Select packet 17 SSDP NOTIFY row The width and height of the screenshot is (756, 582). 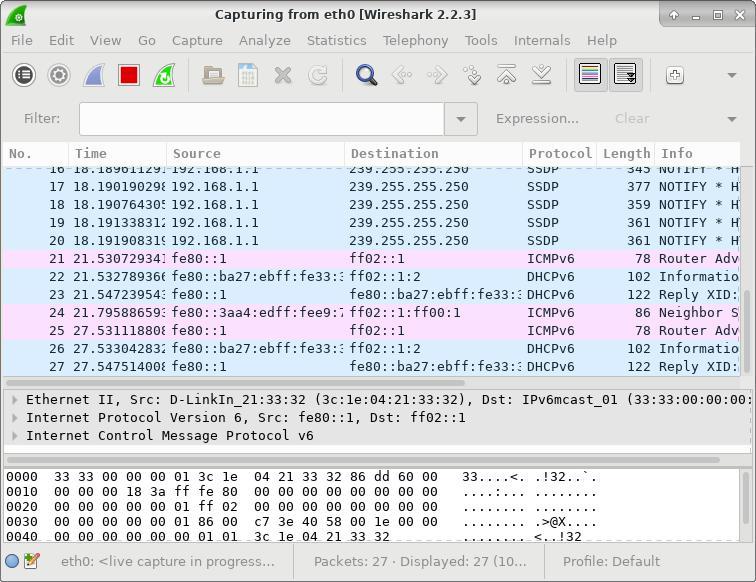pyautogui.click(x=371, y=187)
